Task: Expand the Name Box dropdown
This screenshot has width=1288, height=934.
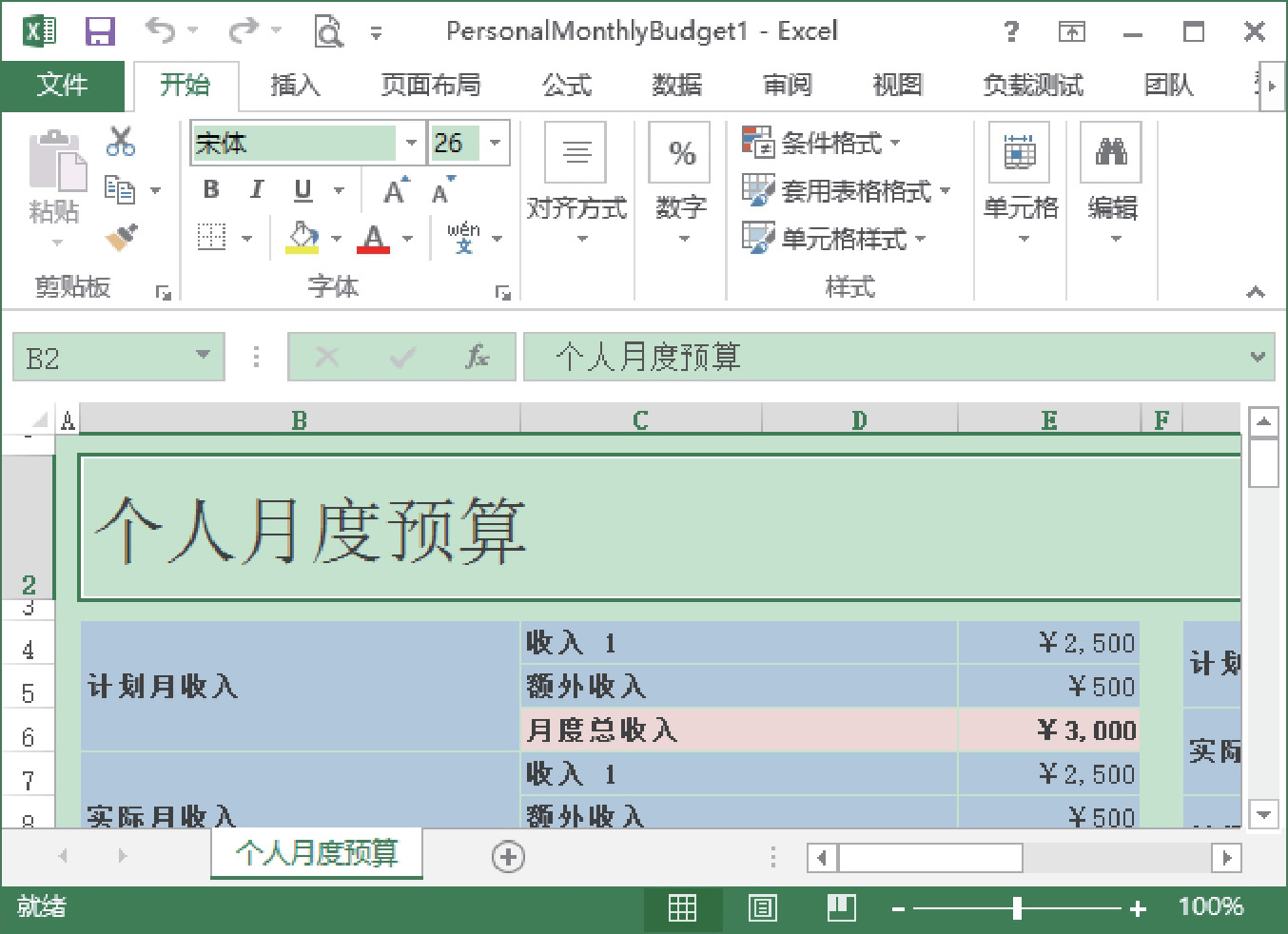Action: point(203,356)
